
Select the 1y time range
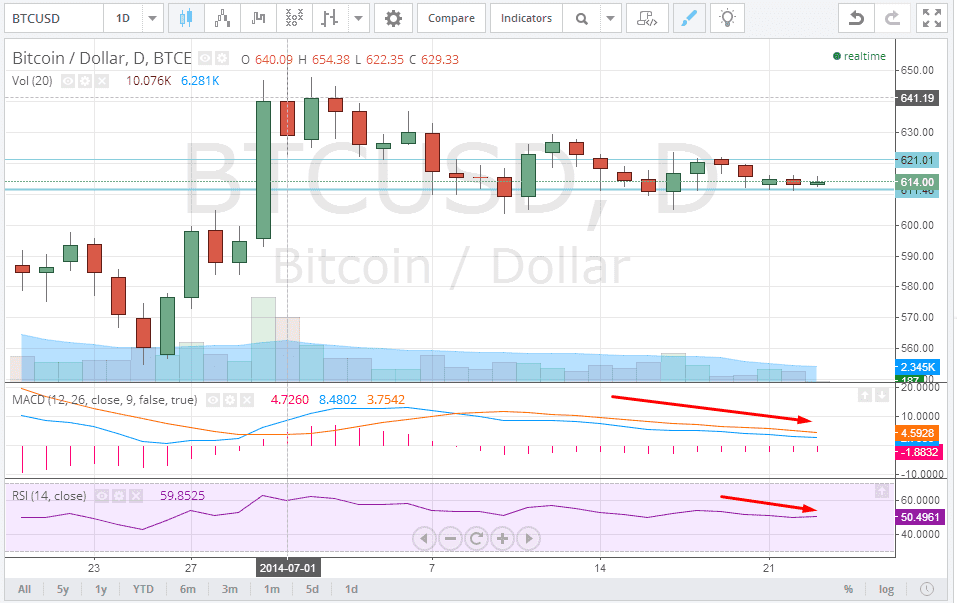coord(101,589)
